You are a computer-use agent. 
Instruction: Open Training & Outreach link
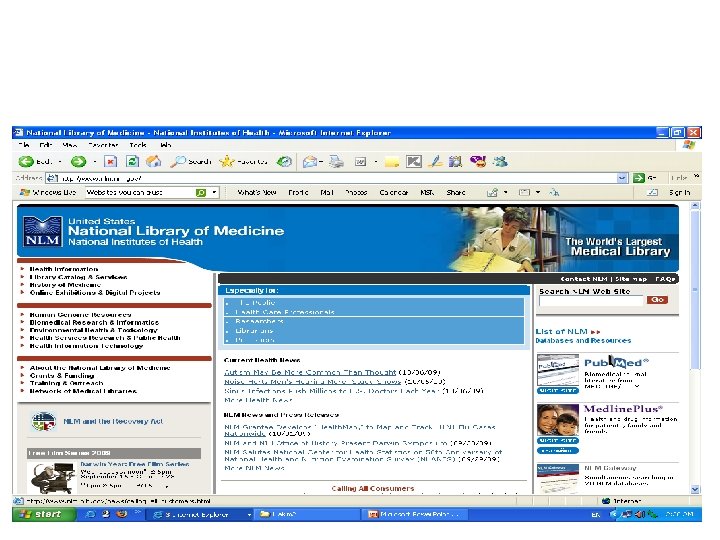click(67, 383)
